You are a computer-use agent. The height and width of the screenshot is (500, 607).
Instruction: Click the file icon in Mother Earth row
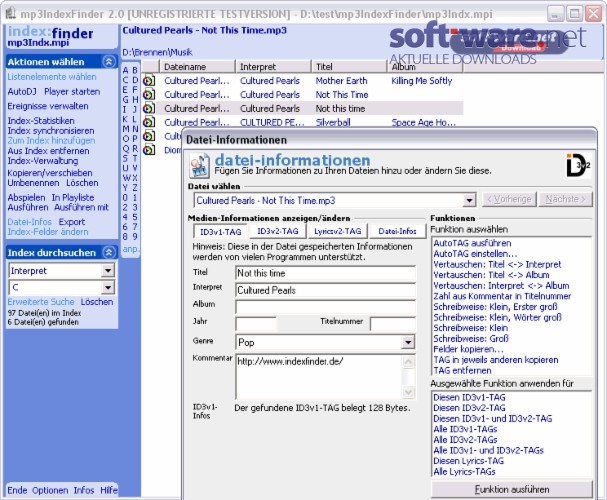tap(149, 81)
